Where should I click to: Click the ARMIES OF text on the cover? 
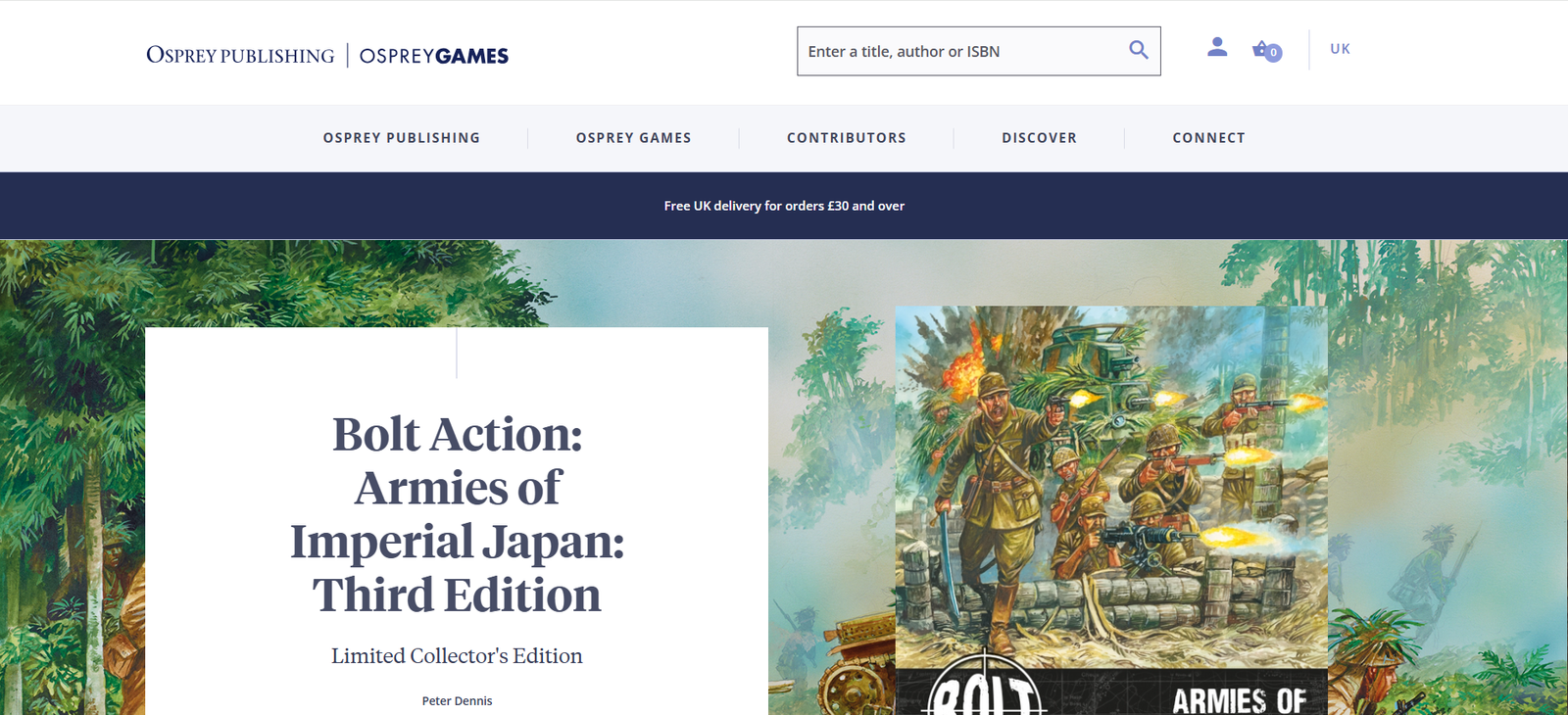[x=1239, y=700]
